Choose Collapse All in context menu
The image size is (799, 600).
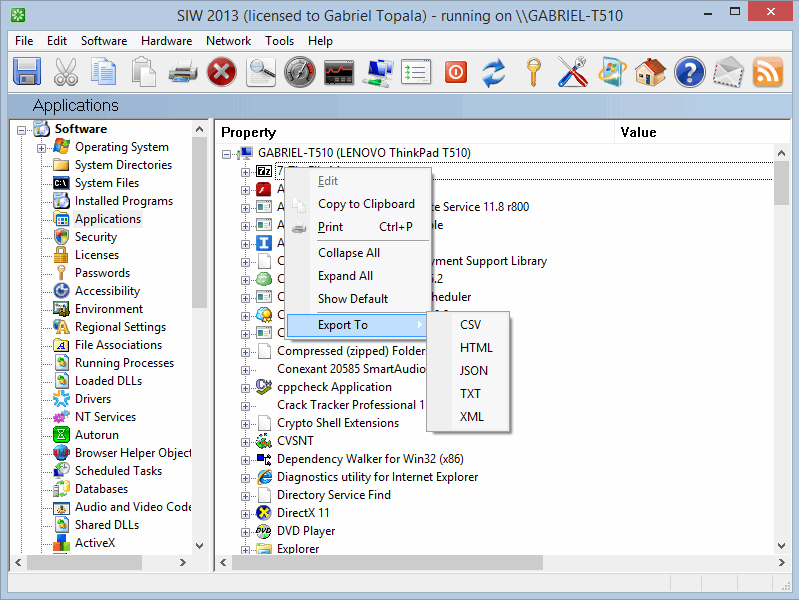tap(359, 253)
